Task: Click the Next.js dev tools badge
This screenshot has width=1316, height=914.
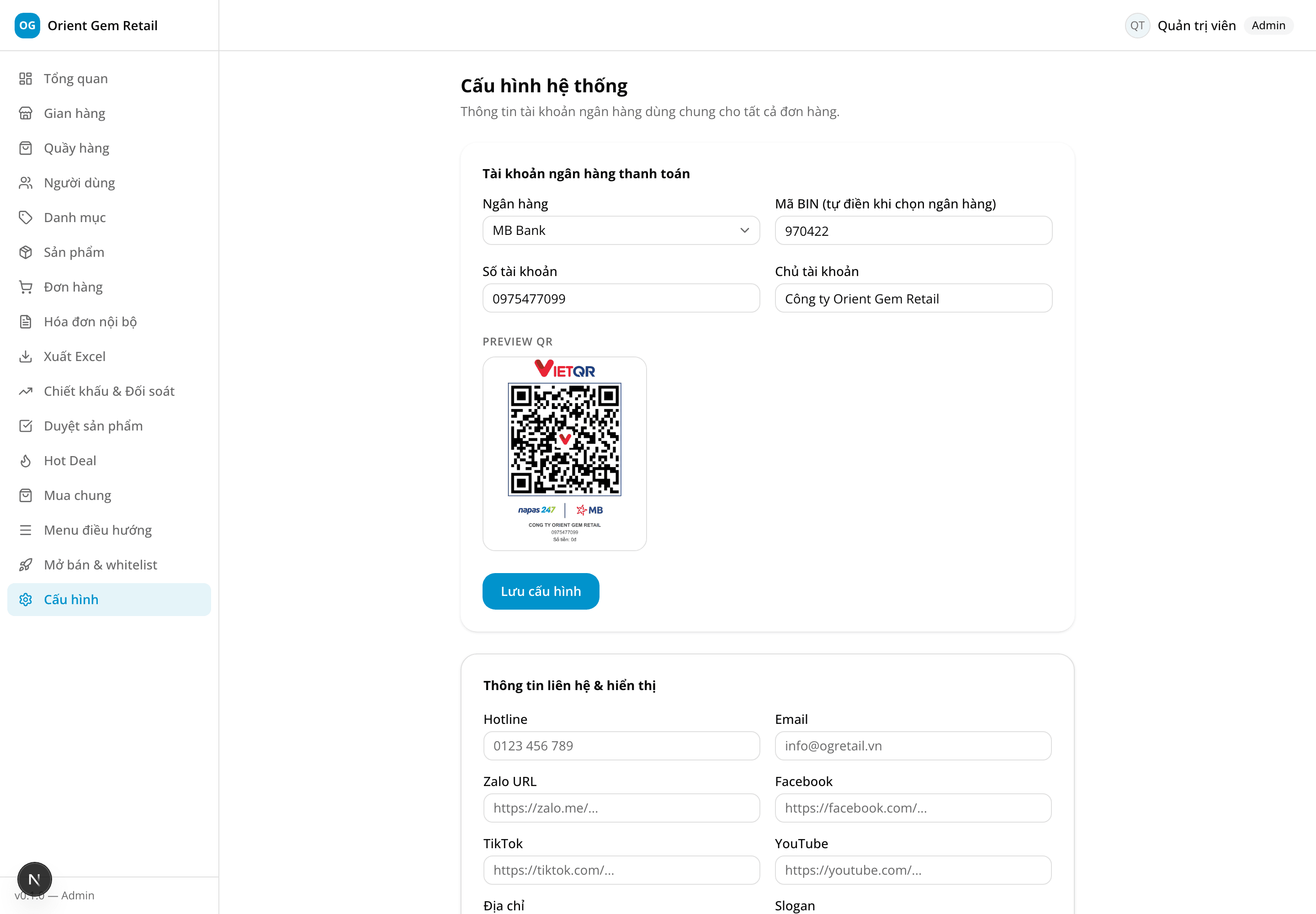Action: click(x=34, y=879)
